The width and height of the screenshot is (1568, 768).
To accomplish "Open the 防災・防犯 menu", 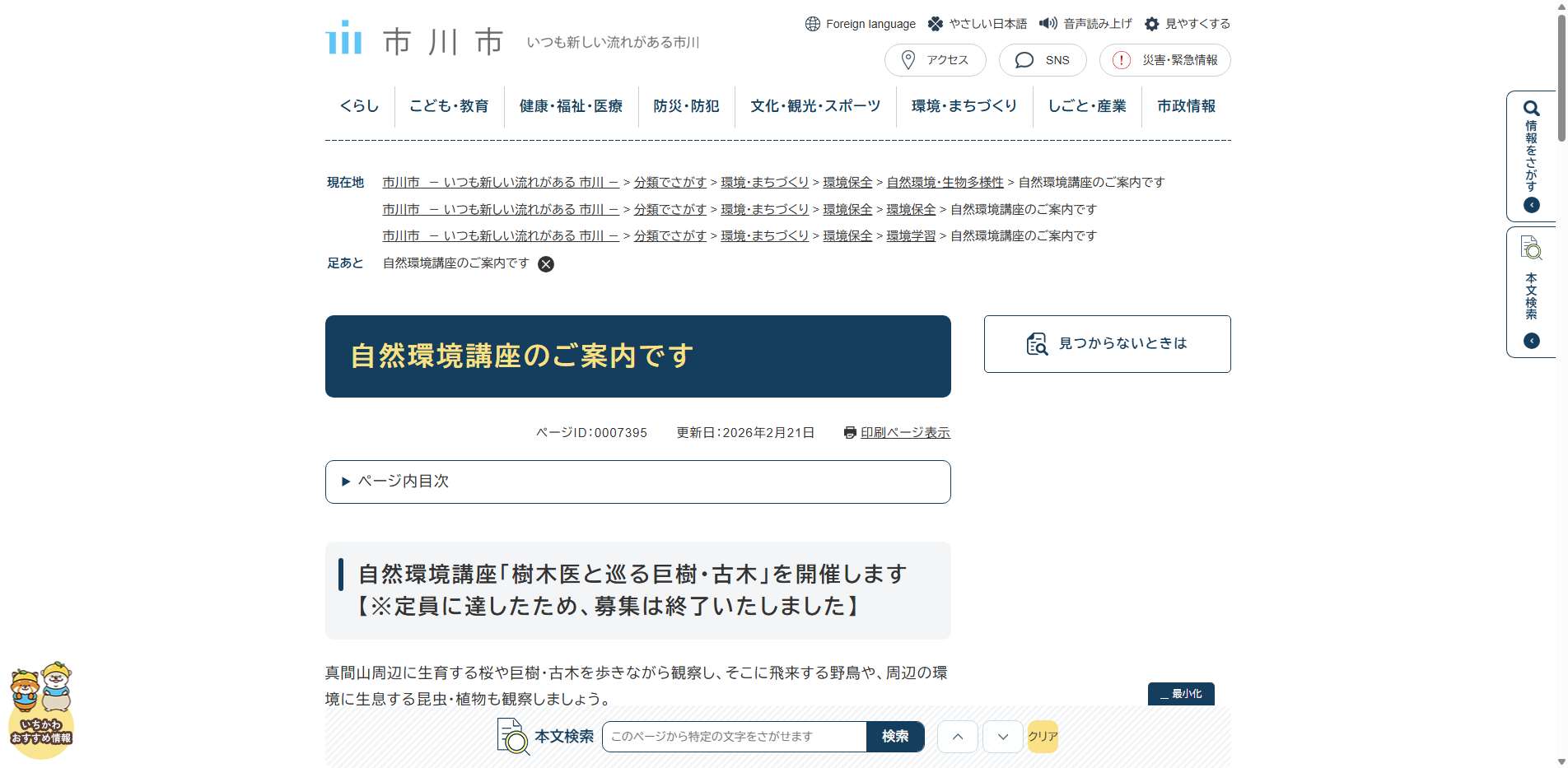I will [x=686, y=106].
